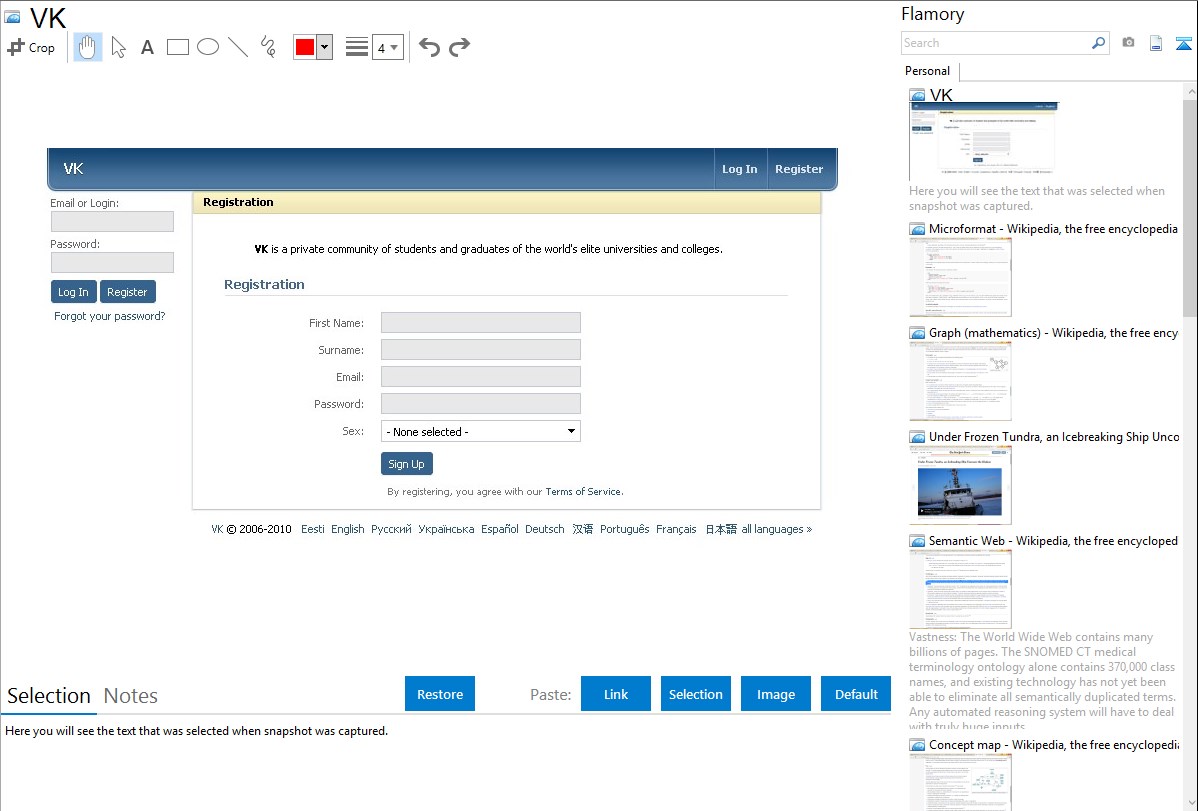Click the red color swatch
The height and width of the screenshot is (811, 1198).
point(305,47)
